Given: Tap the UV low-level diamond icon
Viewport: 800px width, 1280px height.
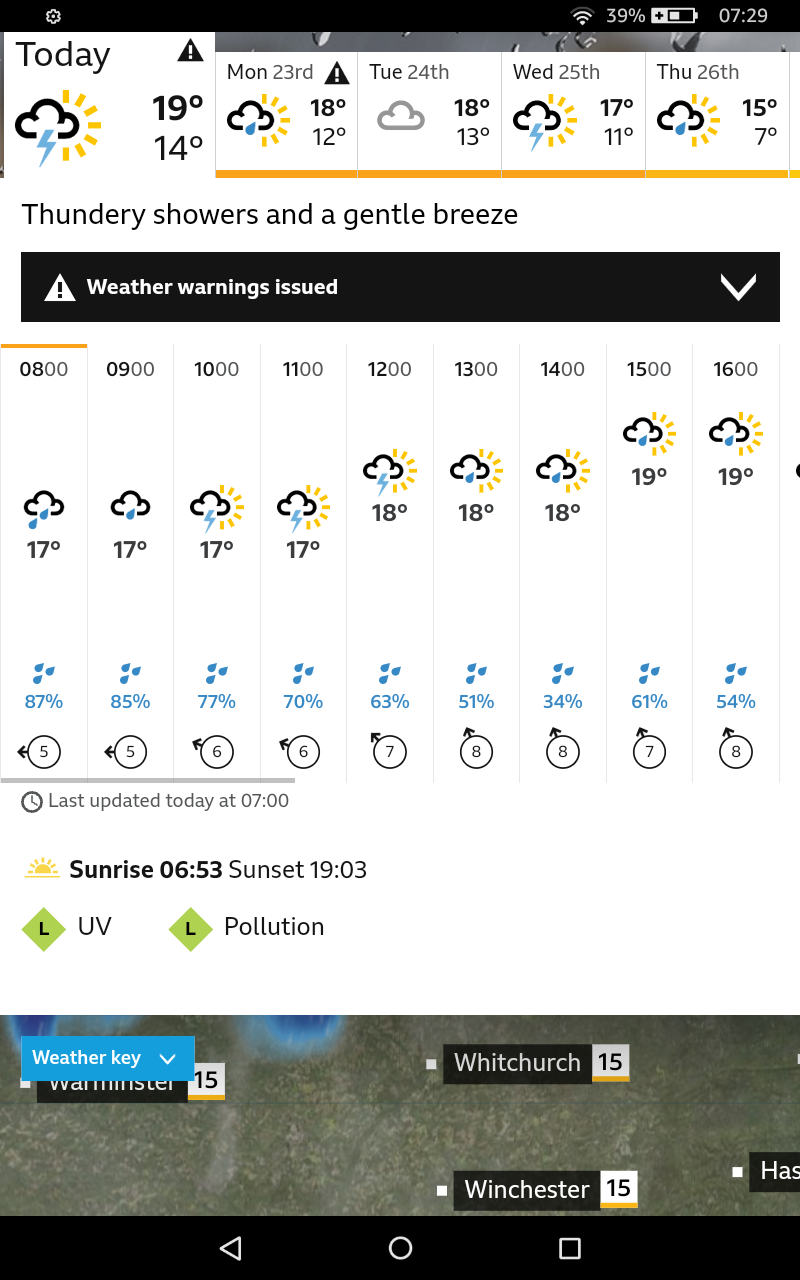Looking at the screenshot, I should click(x=44, y=929).
